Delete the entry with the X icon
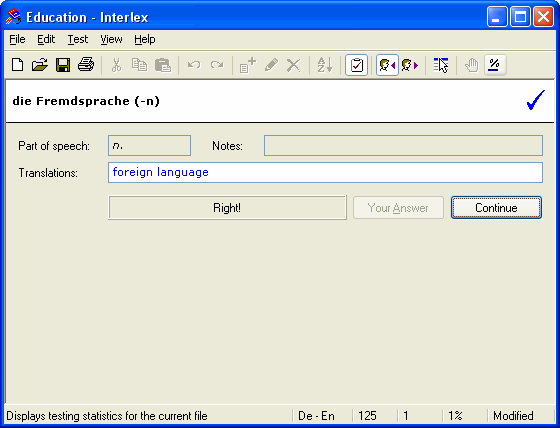560x428 pixels. pos(294,65)
